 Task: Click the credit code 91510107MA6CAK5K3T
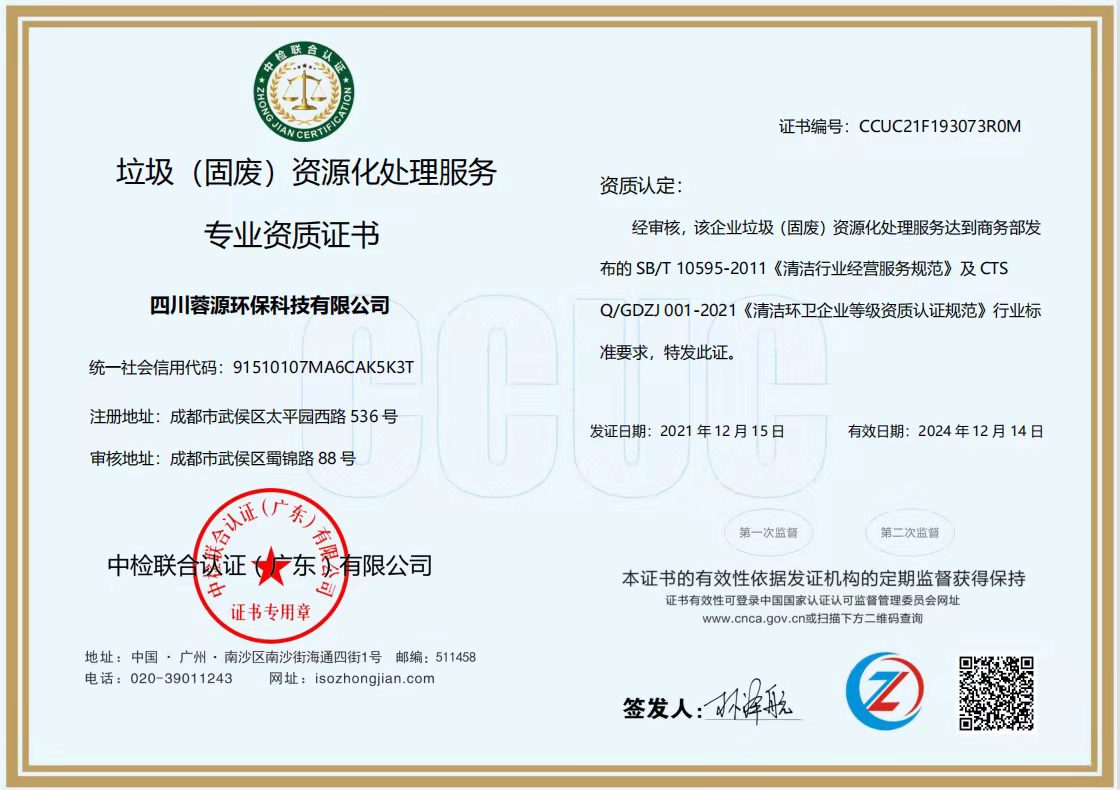pyautogui.click(x=323, y=367)
